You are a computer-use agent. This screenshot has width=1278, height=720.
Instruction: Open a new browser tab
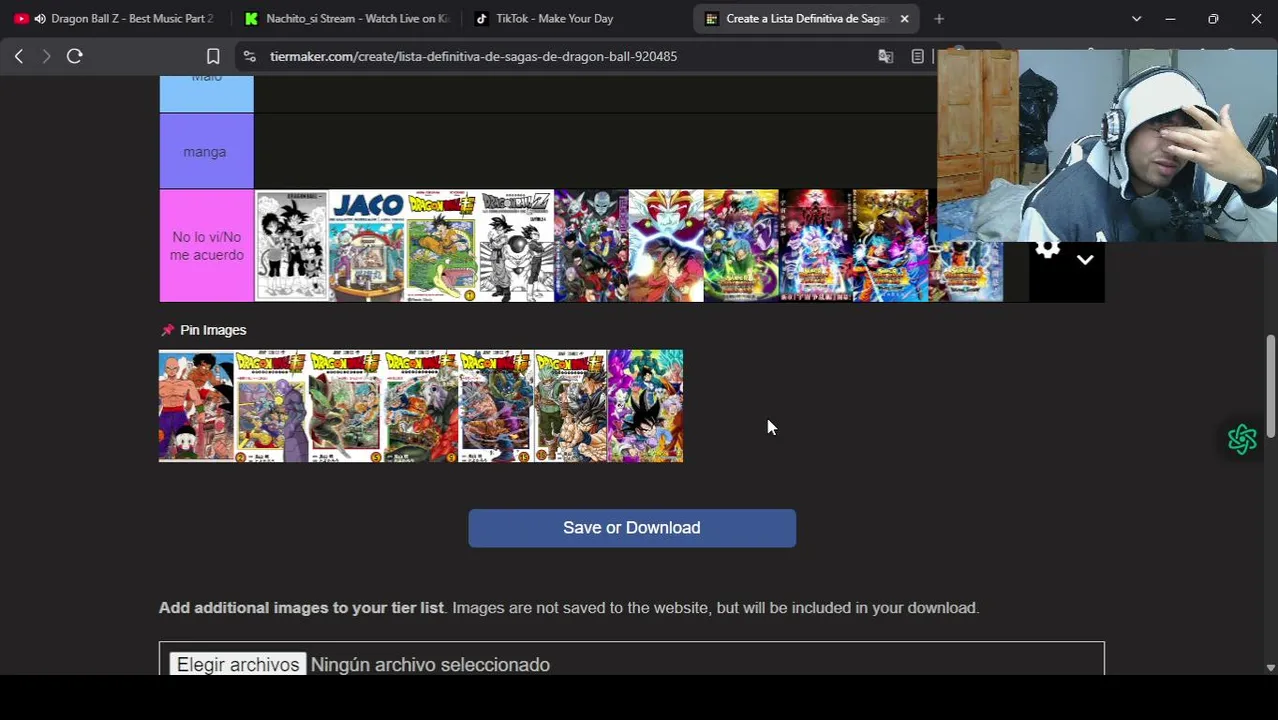point(939,18)
